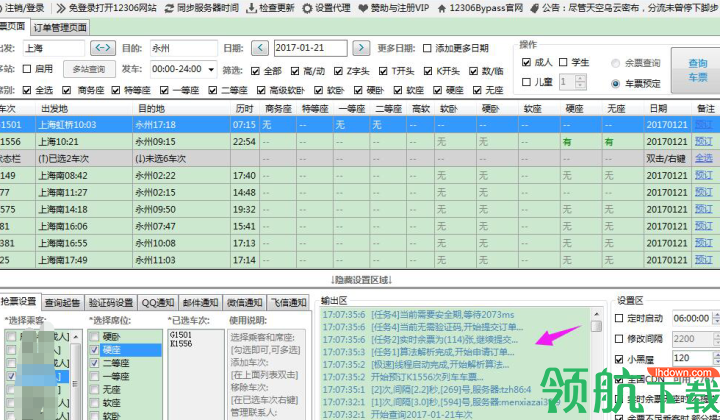This screenshot has width=720, height=420.
Task: Click sync server time icon
Action: click(x=169, y=8)
